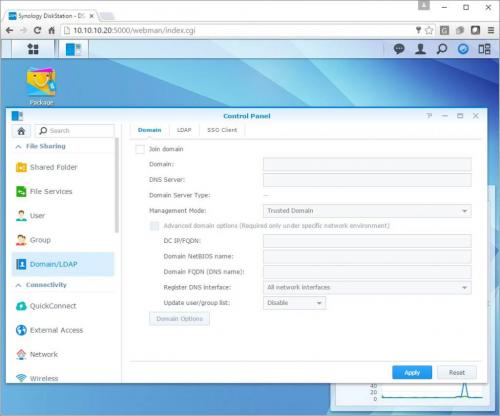Click the Apply button
Image resolution: width=500 pixels, height=416 pixels.
pyautogui.click(x=412, y=373)
